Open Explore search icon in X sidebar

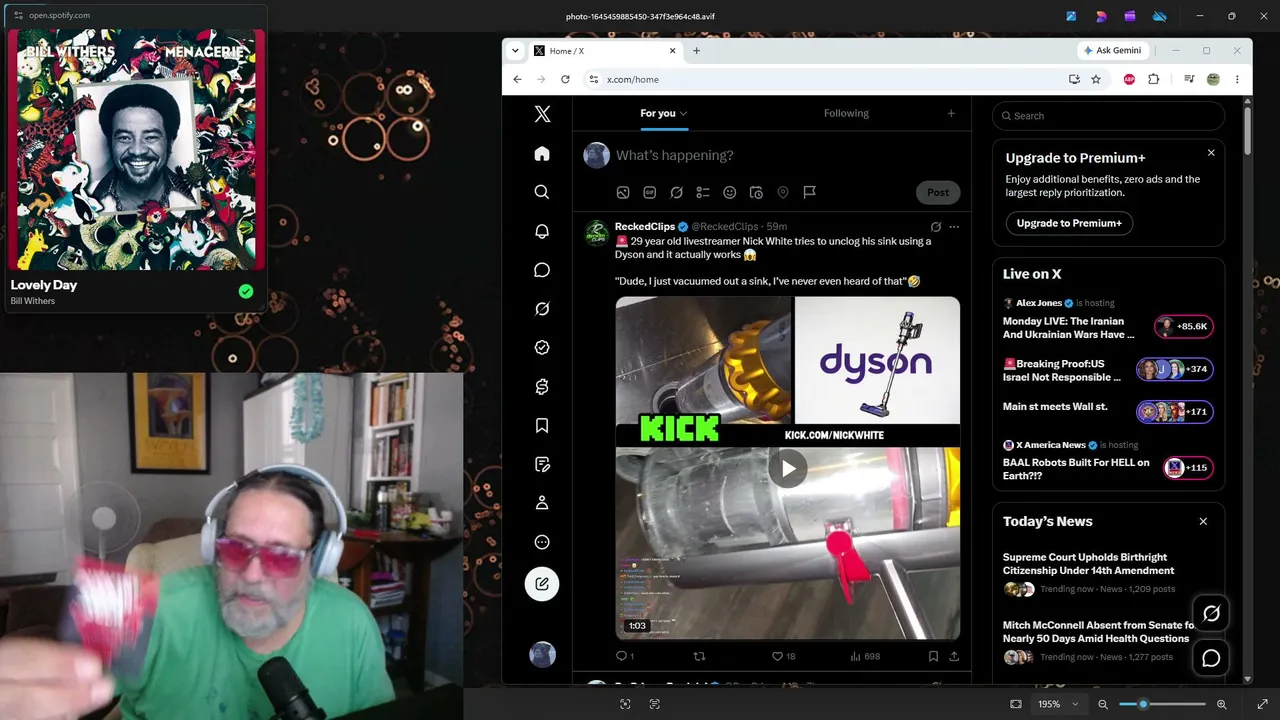[x=542, y=192]
